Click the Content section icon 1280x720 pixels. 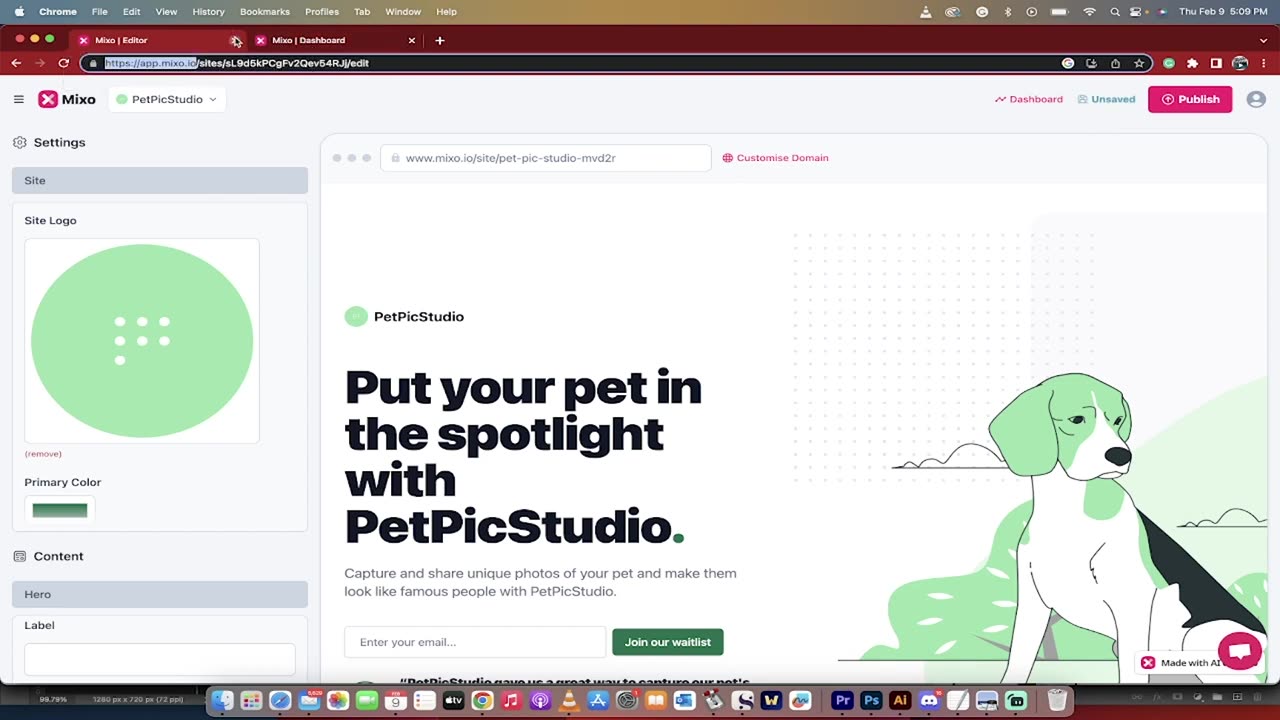[20, 556]
